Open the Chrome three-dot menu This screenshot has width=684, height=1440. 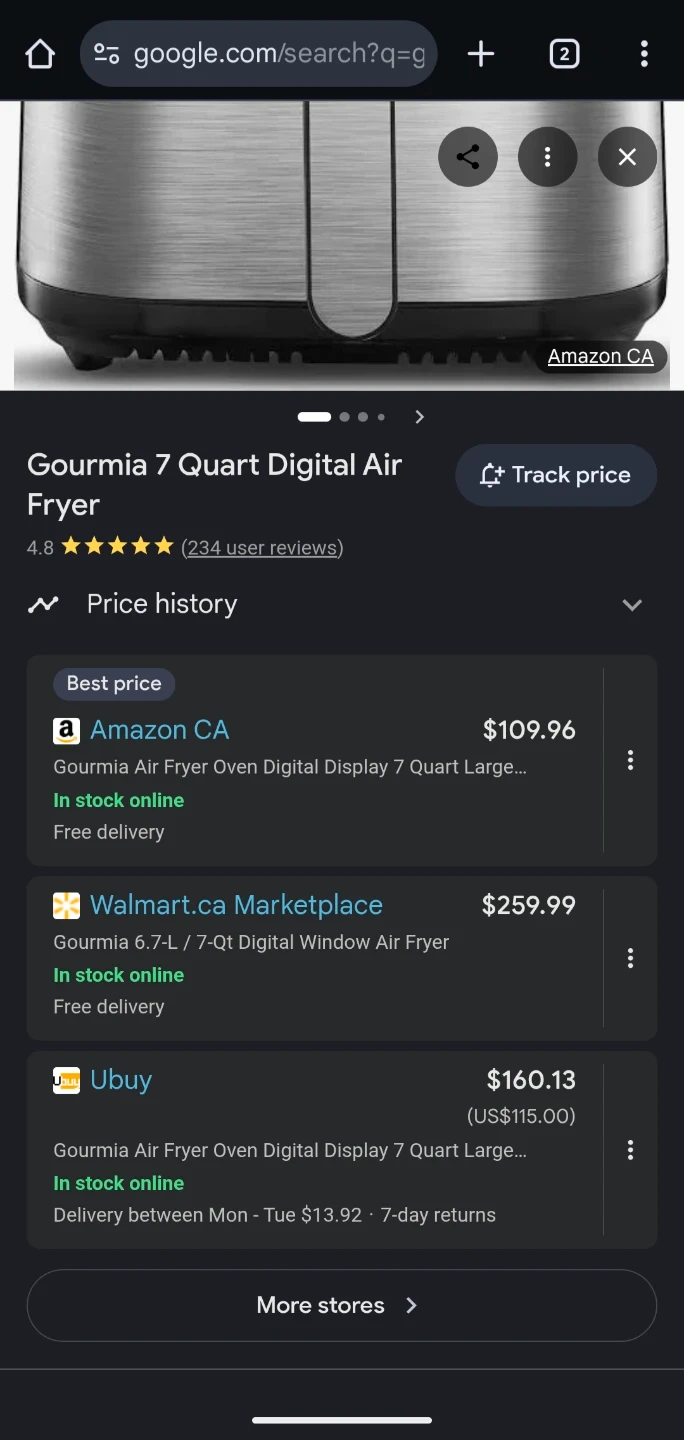644,54
